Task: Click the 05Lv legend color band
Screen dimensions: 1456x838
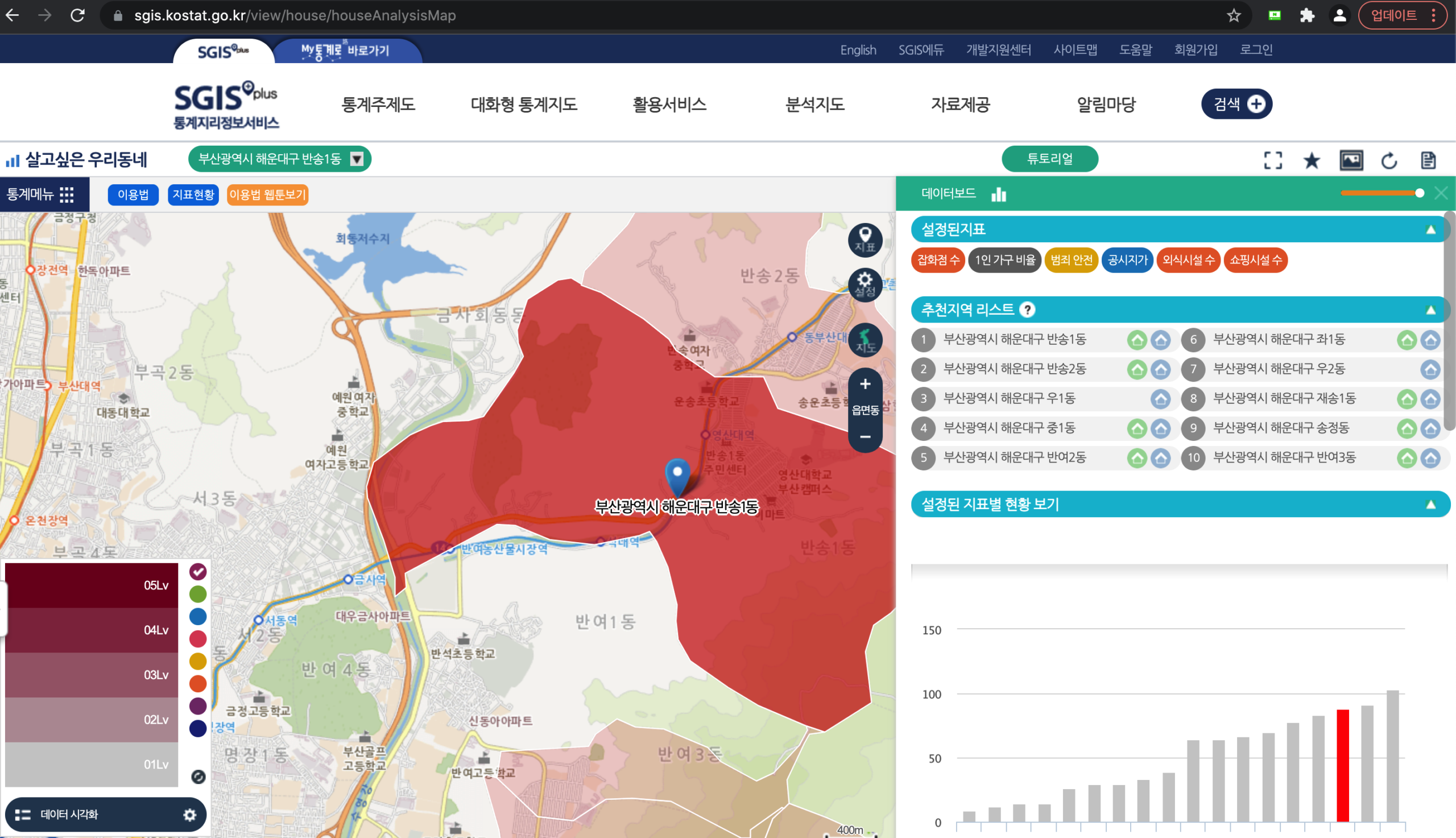Action: pyautogui.click(x=92, y=585)
